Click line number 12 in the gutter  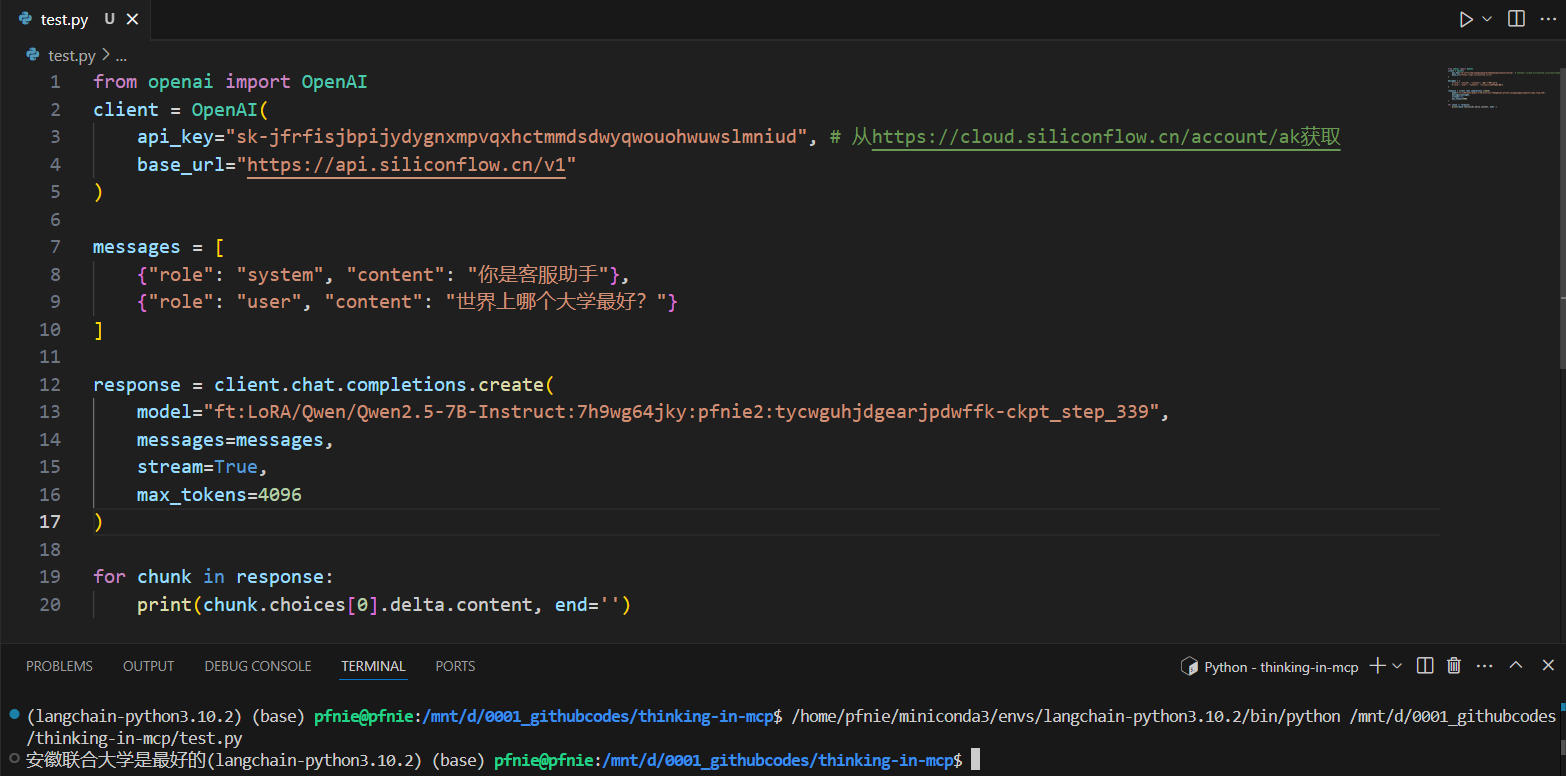point(50,385)
